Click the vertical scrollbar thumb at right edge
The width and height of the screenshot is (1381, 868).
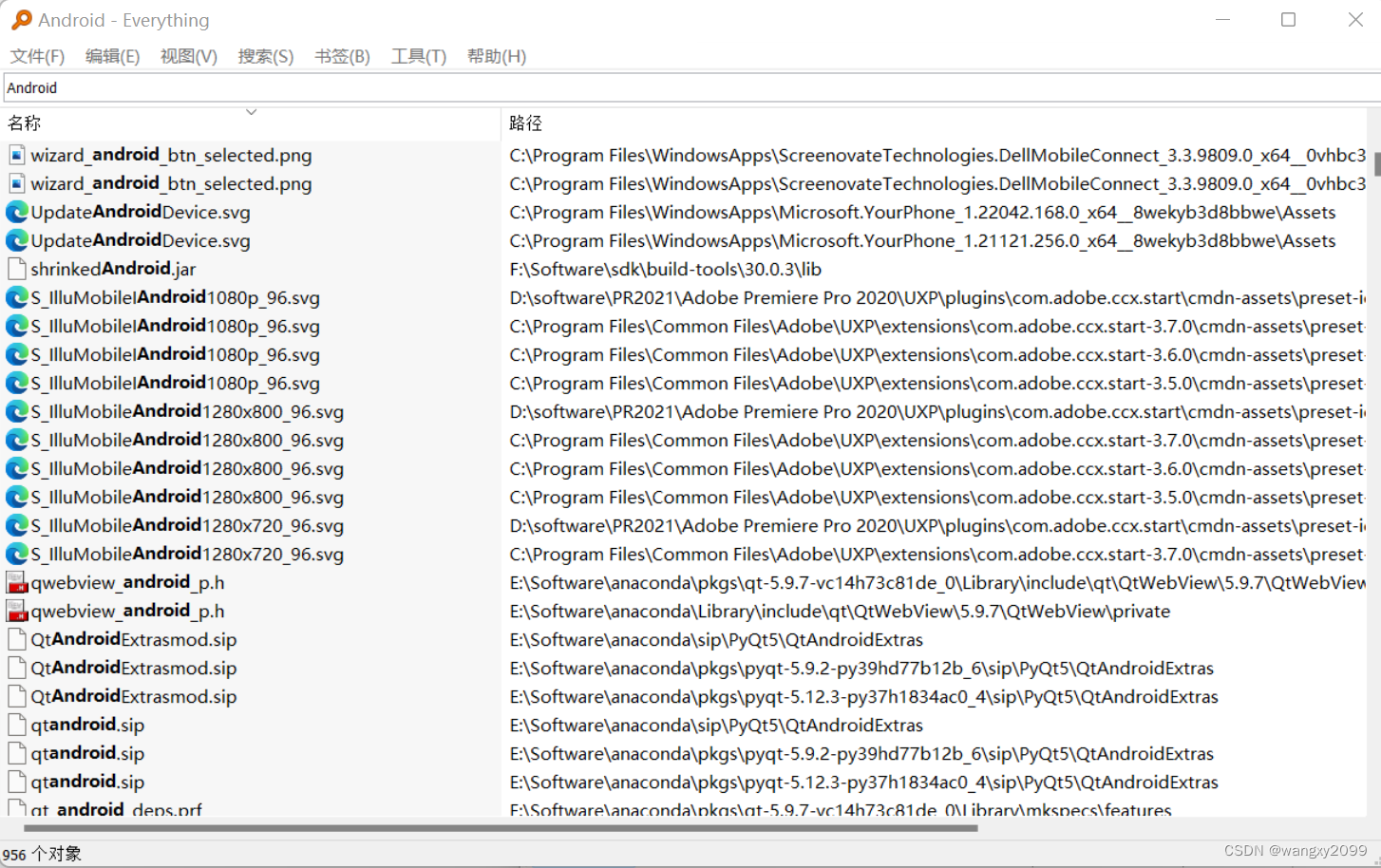click(1377, 163)
